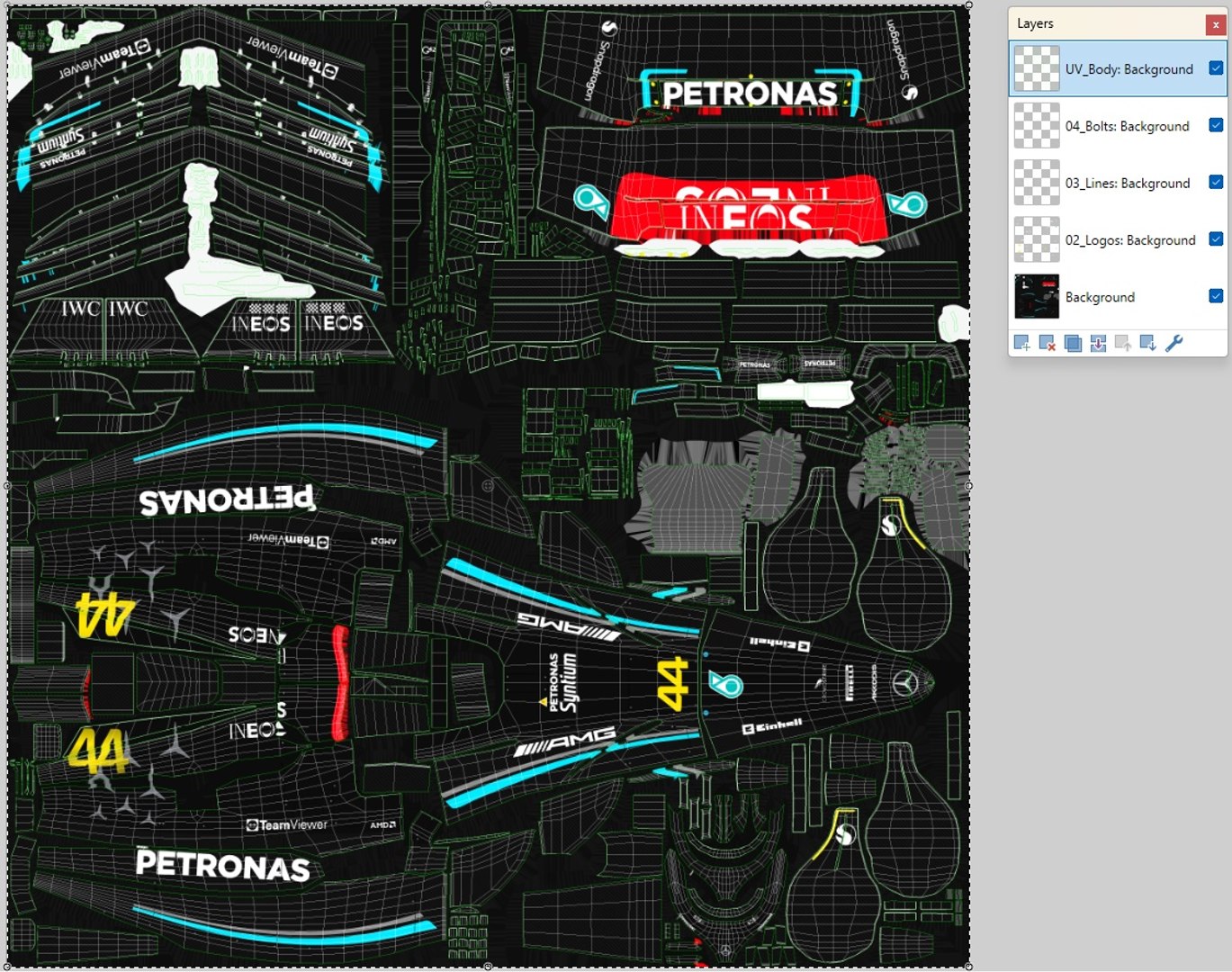Click the Mercedes star logo on the nose
Screen dimensions: 1232x972
click(905, 684)
